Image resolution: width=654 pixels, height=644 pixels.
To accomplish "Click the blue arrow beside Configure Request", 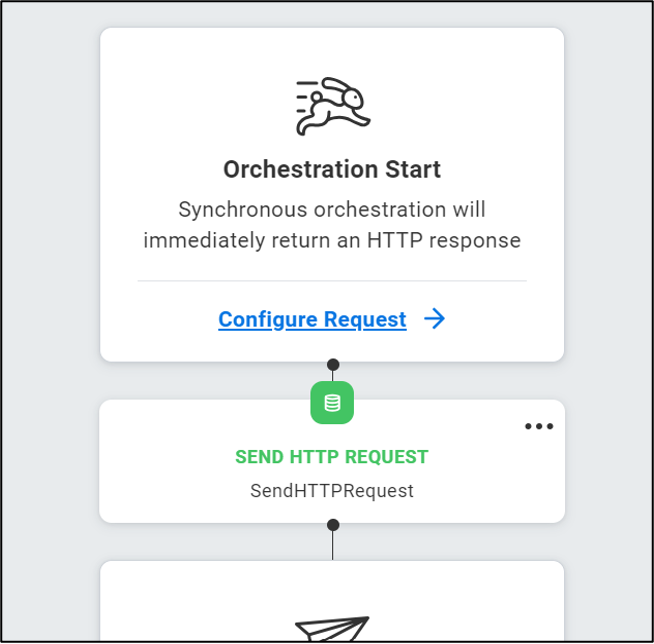I will click(x=435, y=319).
